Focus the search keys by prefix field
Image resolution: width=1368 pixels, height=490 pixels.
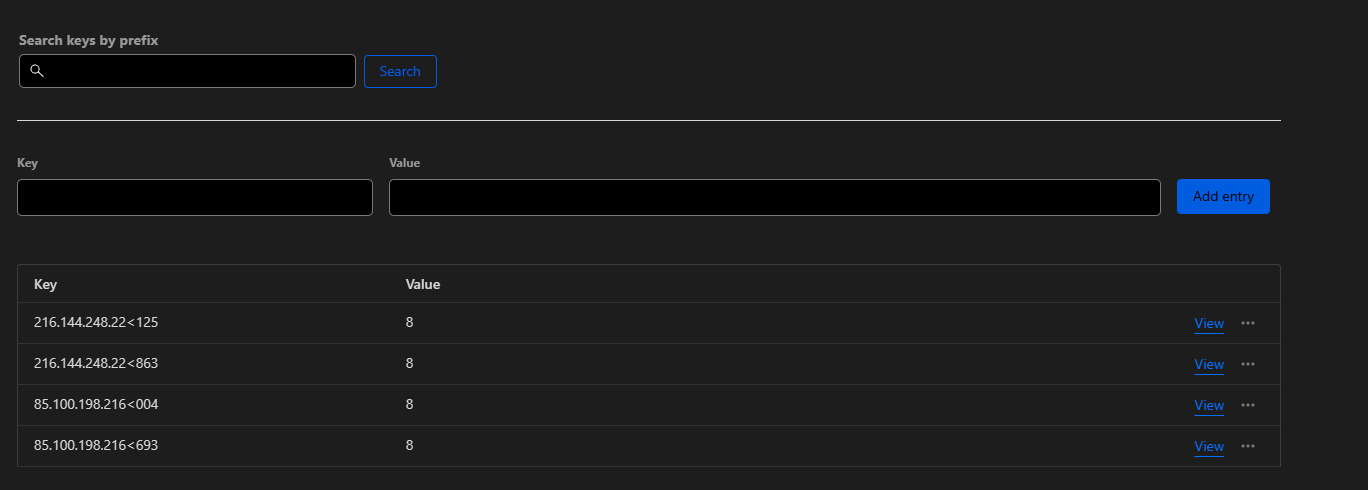coord(187,71)
